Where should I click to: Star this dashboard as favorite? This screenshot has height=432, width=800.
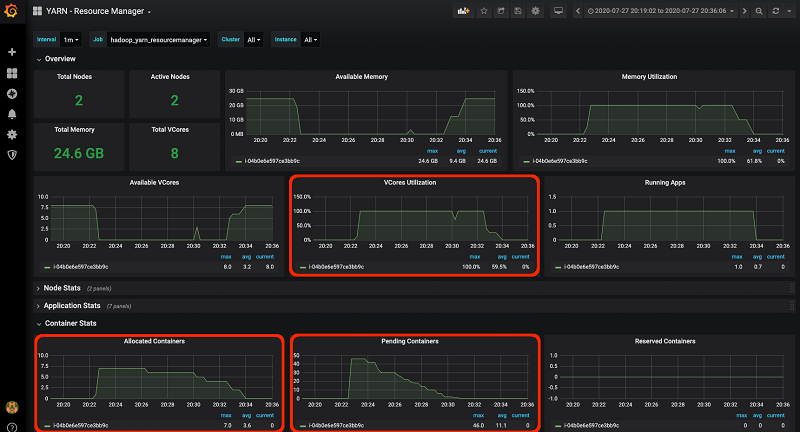point(484,11)
